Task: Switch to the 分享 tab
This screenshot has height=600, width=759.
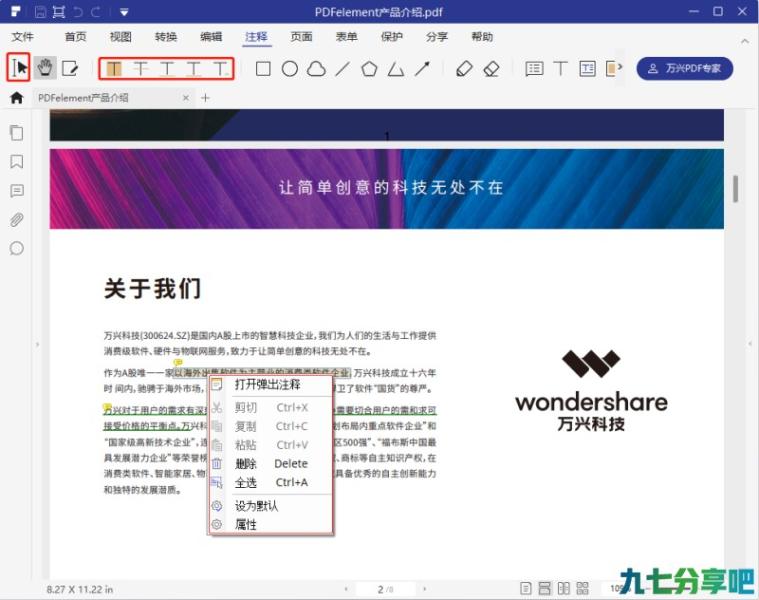Action: tap(437, 37)
